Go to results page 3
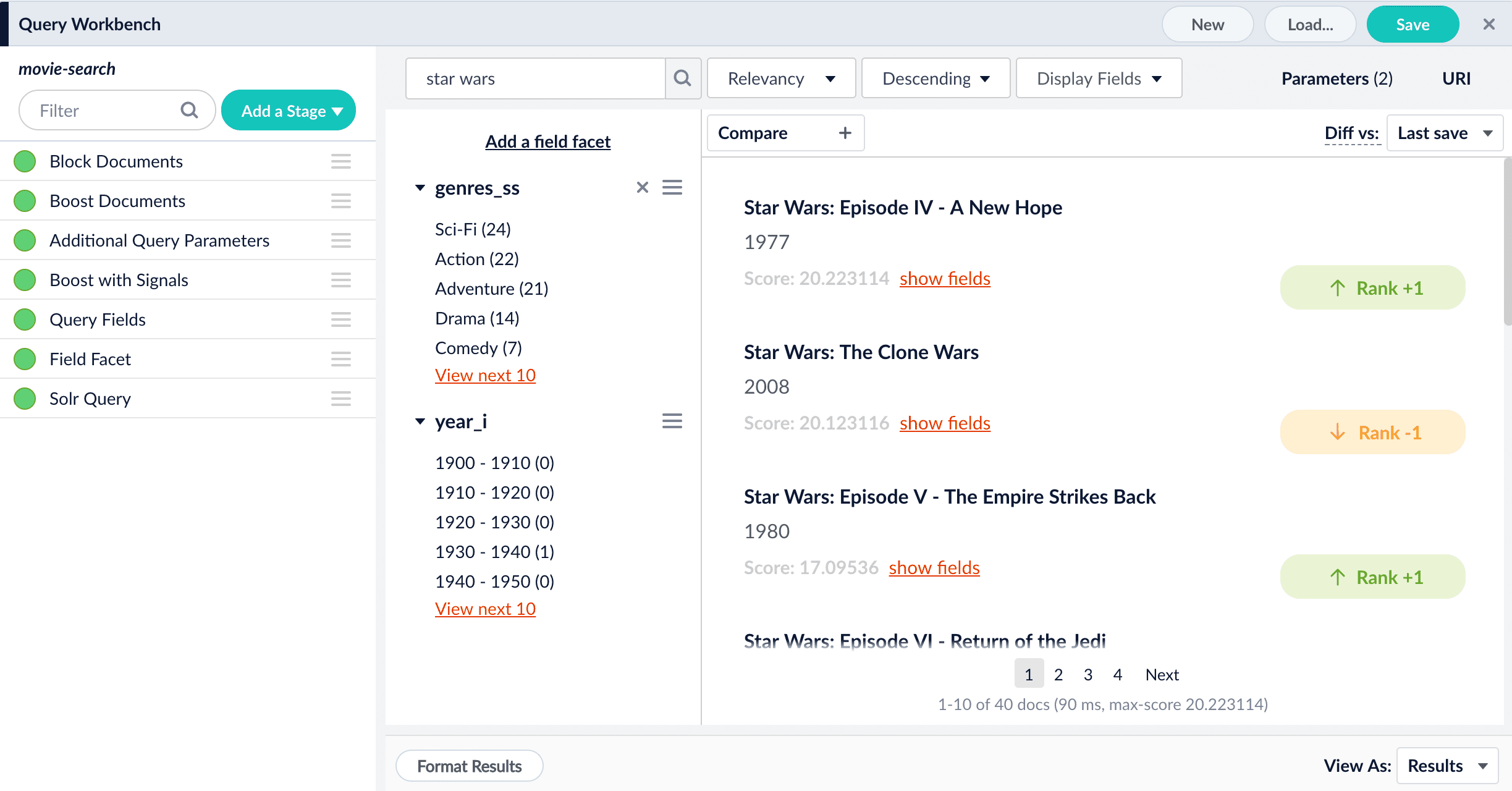This screenshot has width=1512, height=791. (x=1088, y=674)
